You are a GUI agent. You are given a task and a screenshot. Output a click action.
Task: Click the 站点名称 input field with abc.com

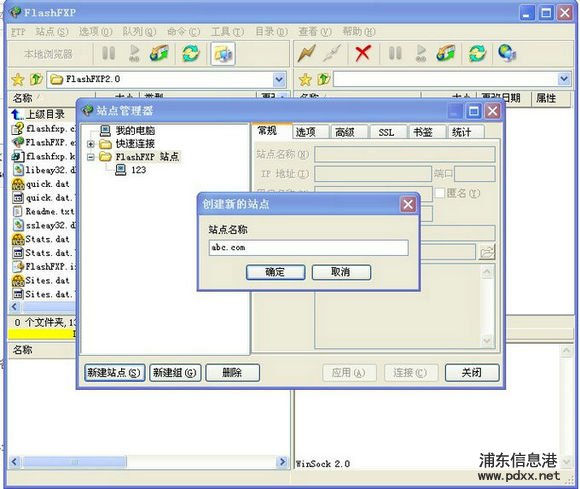pyautogui.click(x=308, y=247)
